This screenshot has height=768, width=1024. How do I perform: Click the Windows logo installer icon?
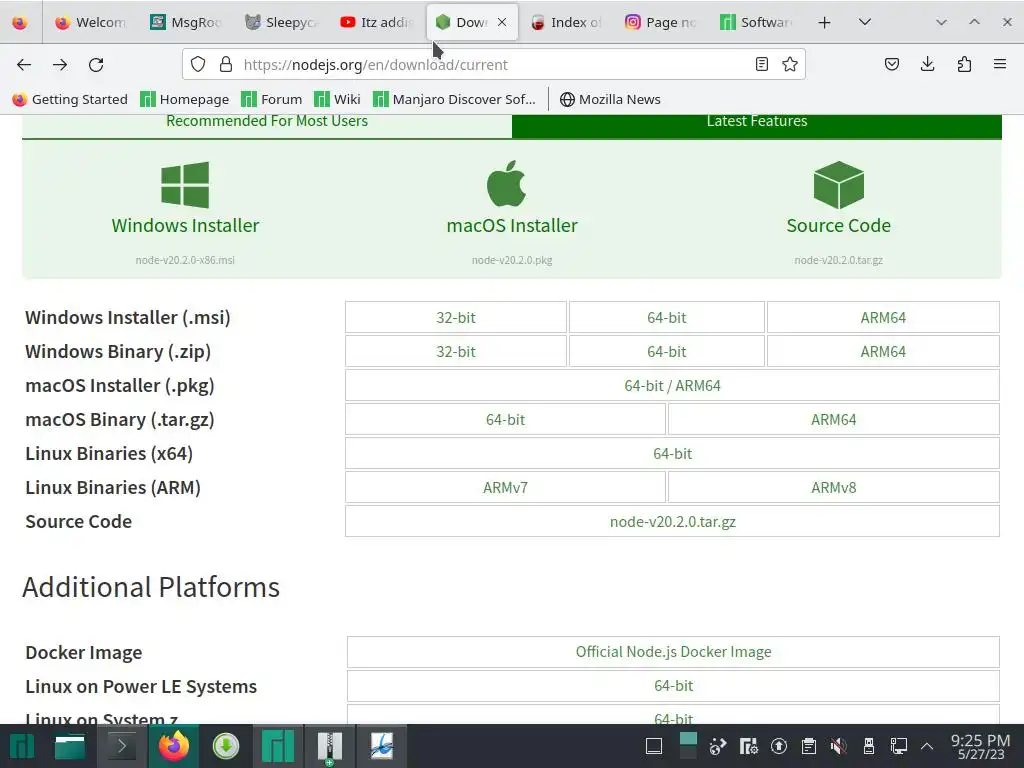[185, 185]
